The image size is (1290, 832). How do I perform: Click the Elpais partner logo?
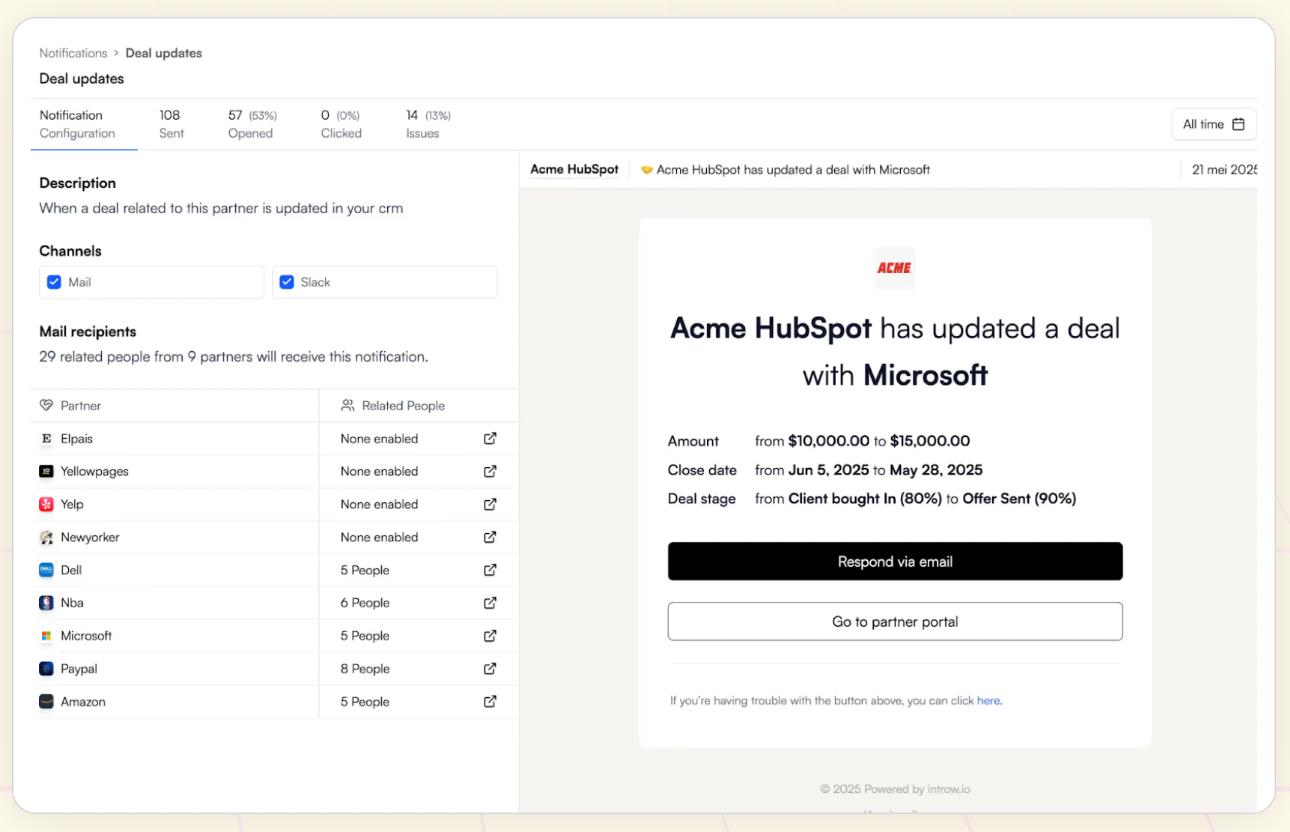click(46, 439)
